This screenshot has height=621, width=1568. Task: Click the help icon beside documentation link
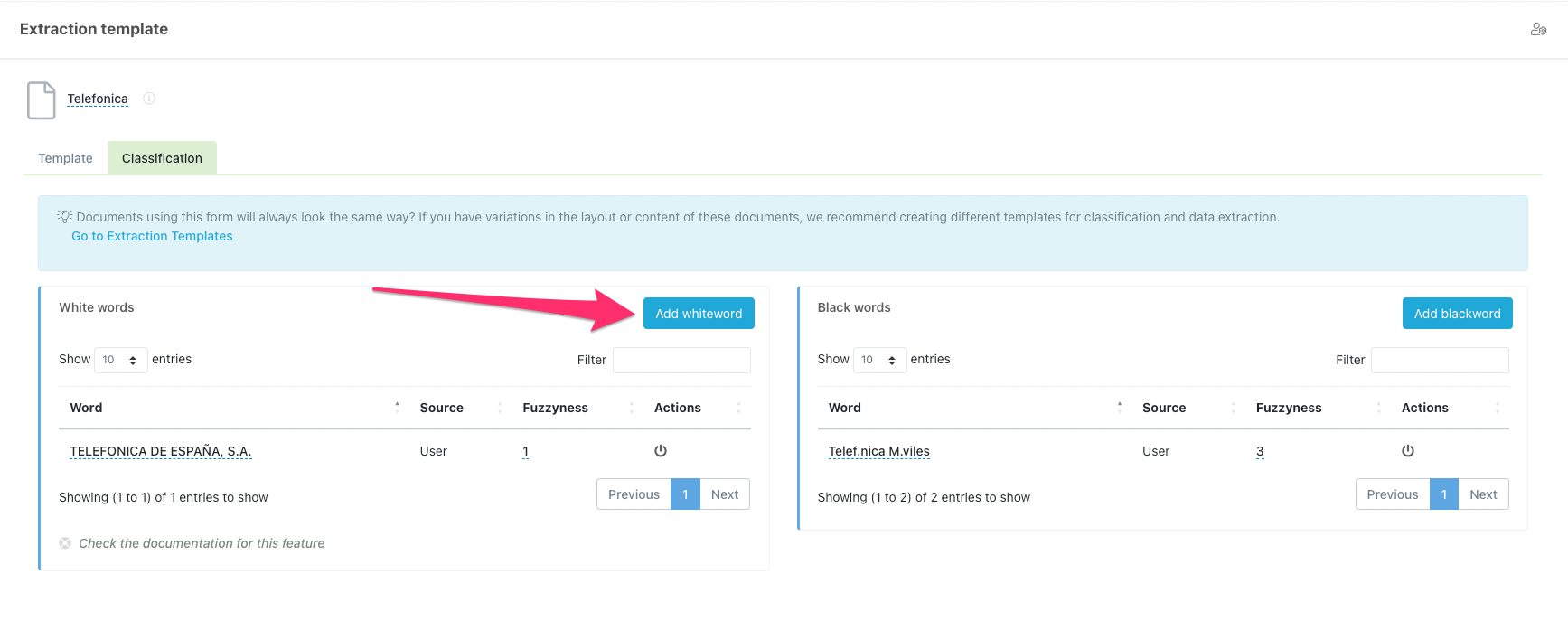(65, 543)
